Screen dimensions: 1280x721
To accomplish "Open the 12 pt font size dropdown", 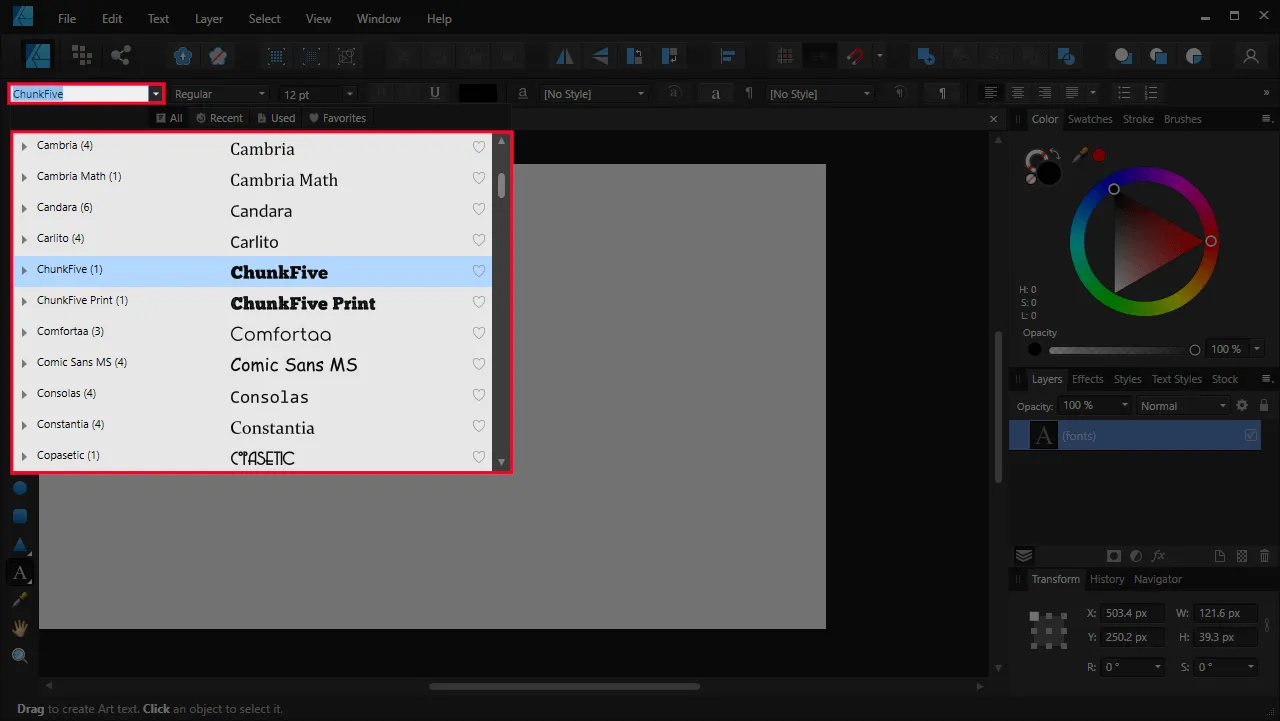I will pyautogui.click(x=348, y=94).
